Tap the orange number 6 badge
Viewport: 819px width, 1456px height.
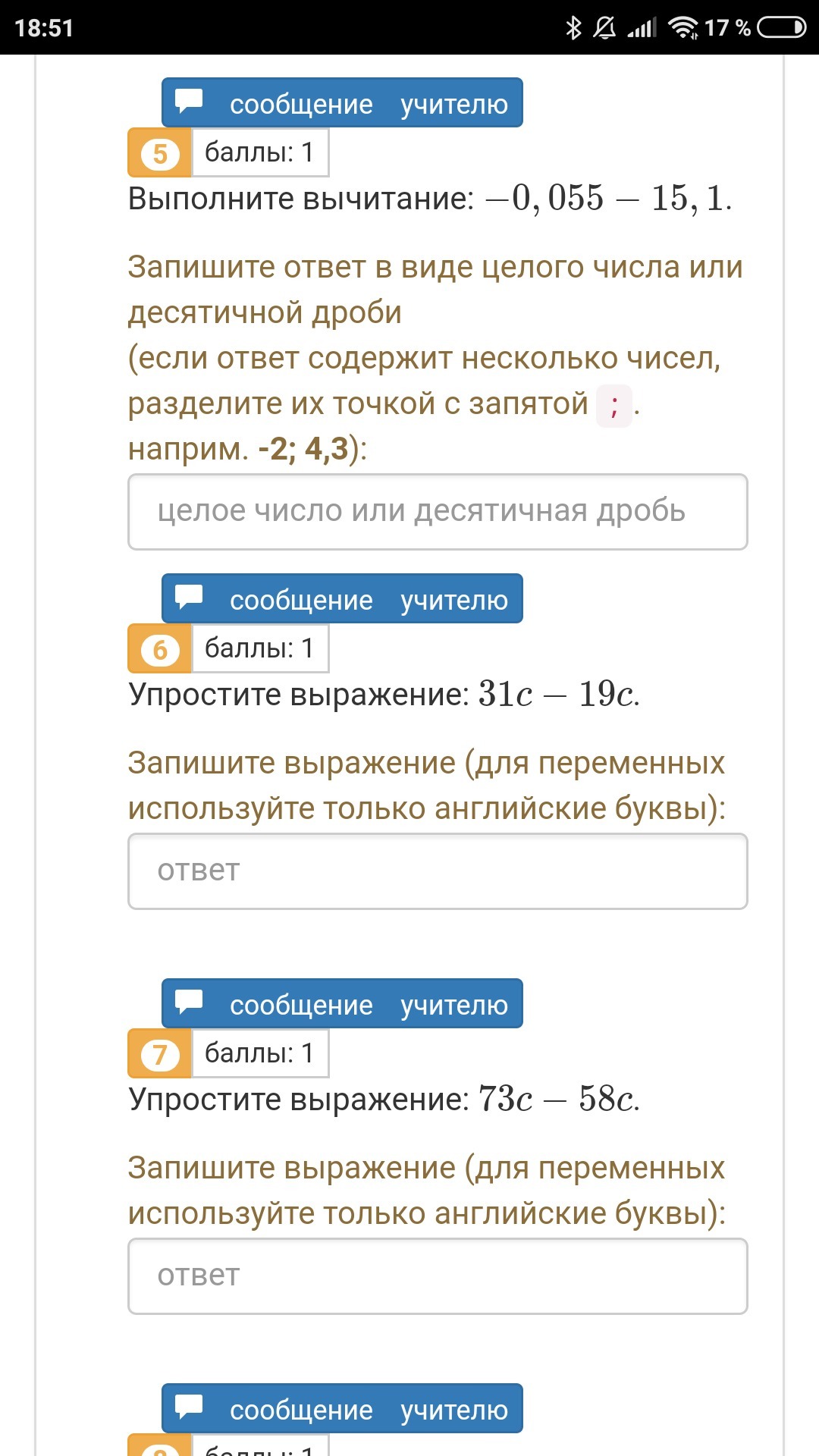tap(160, 649)
